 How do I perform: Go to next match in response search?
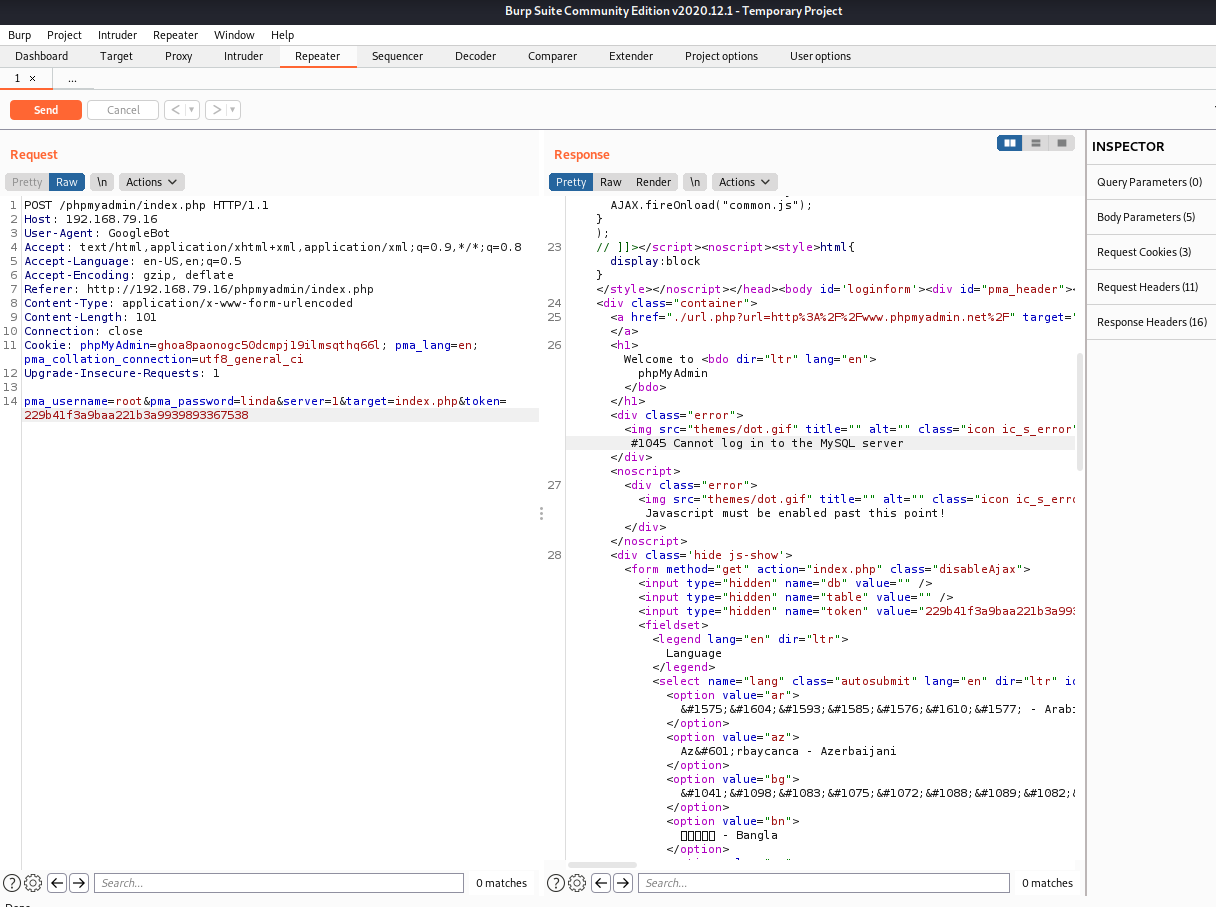623,883
